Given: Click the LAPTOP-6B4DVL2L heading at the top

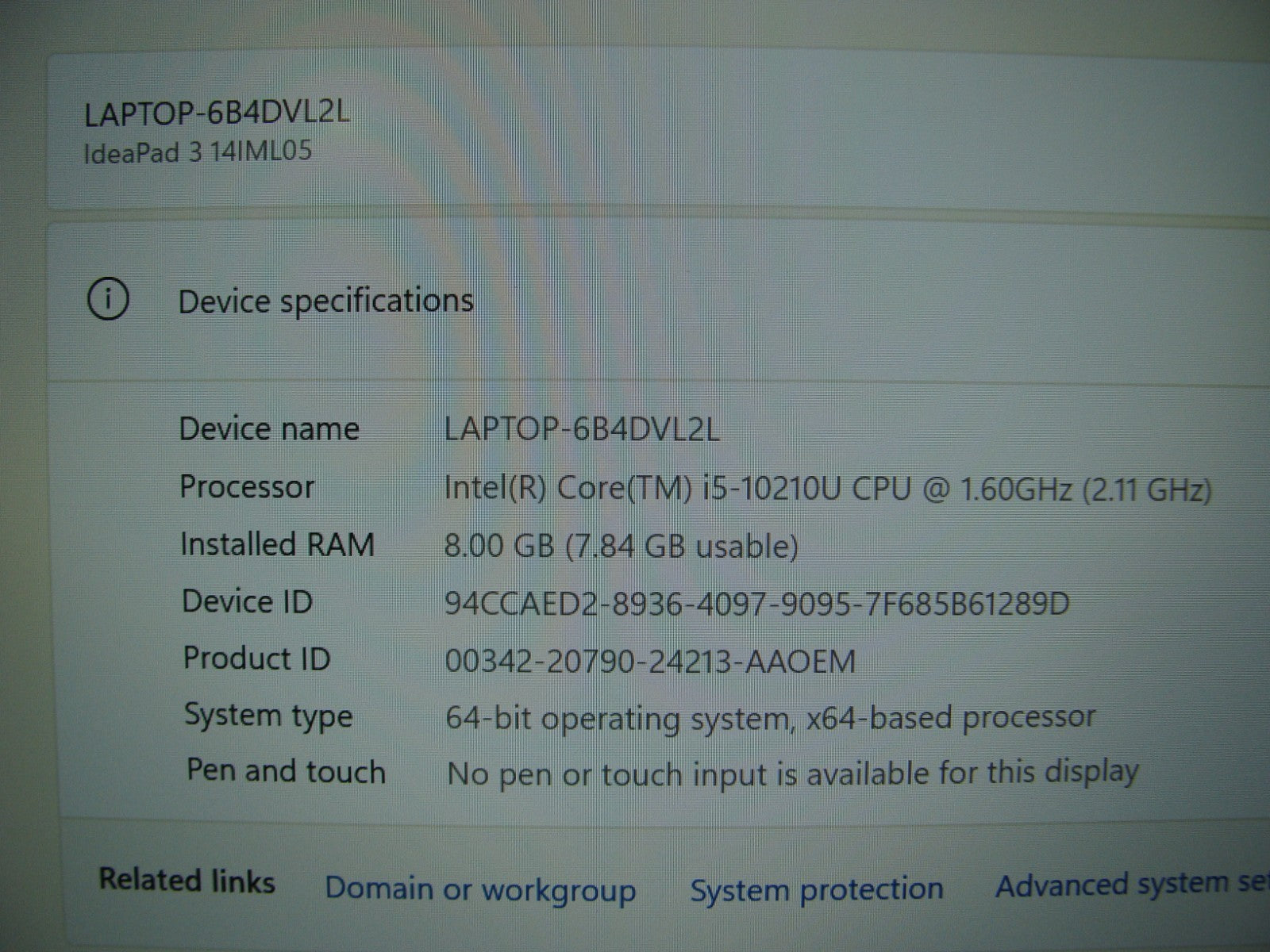Looking at the screenshot, I should (x=216, y=113).
